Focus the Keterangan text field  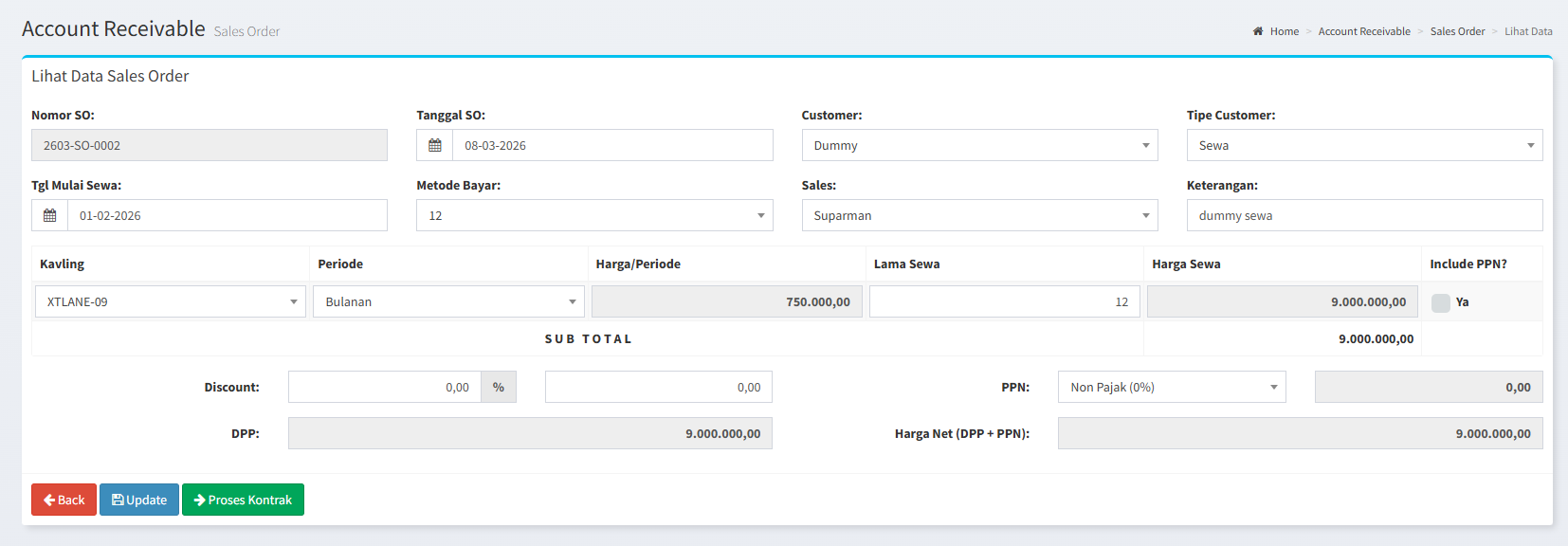(x=1363, y=215)
